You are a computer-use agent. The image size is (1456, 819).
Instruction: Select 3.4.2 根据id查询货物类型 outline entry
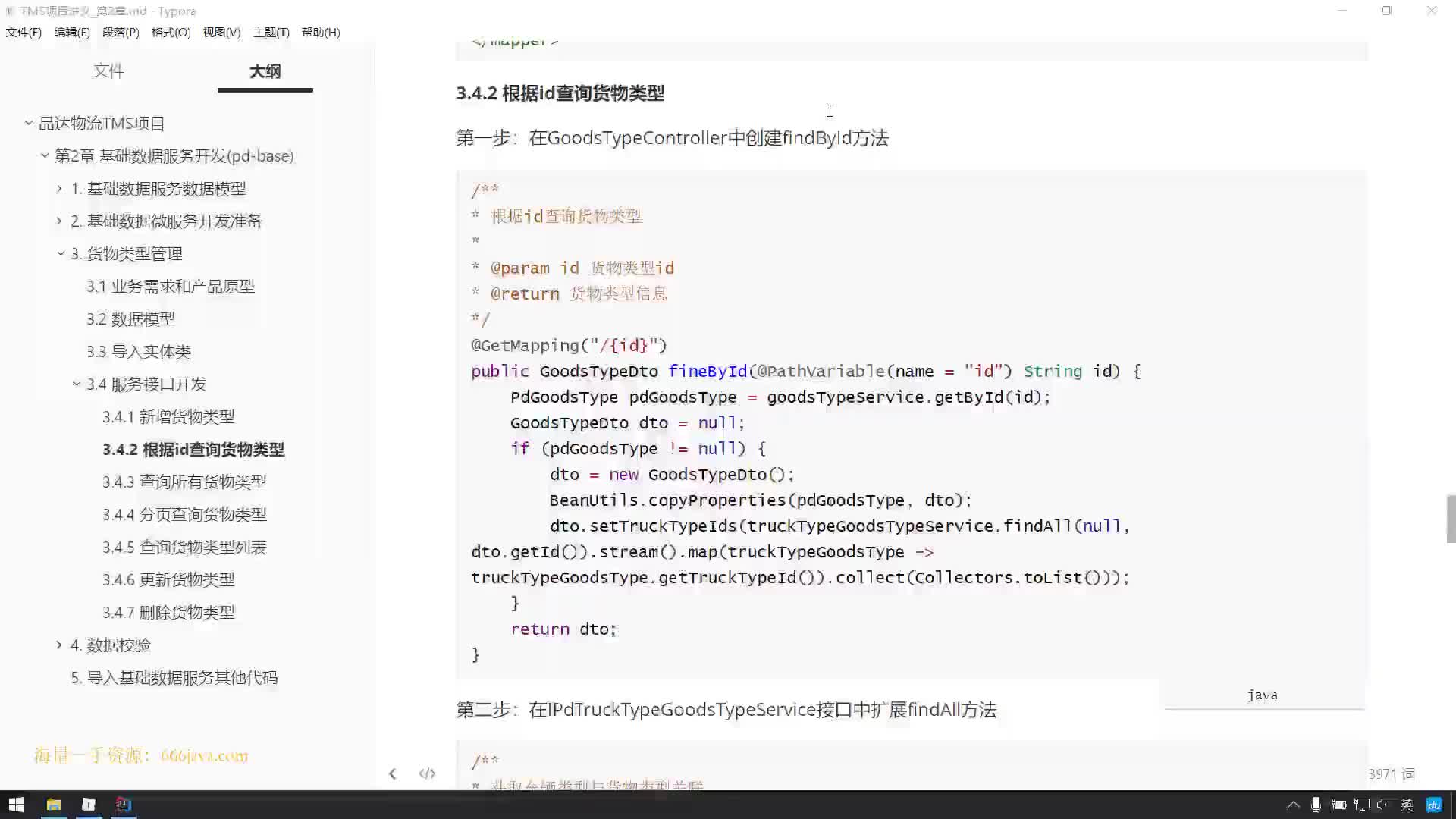coord(193,449)
